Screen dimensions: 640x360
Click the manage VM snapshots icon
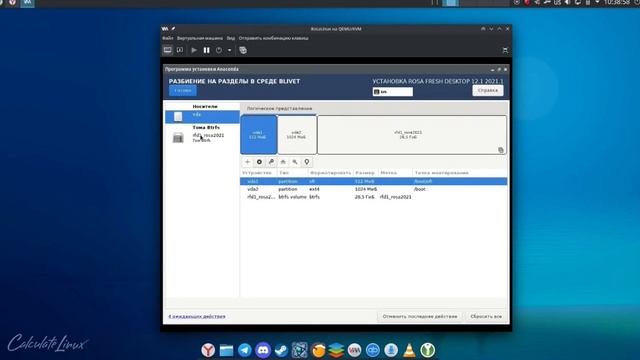click(243, 50)
